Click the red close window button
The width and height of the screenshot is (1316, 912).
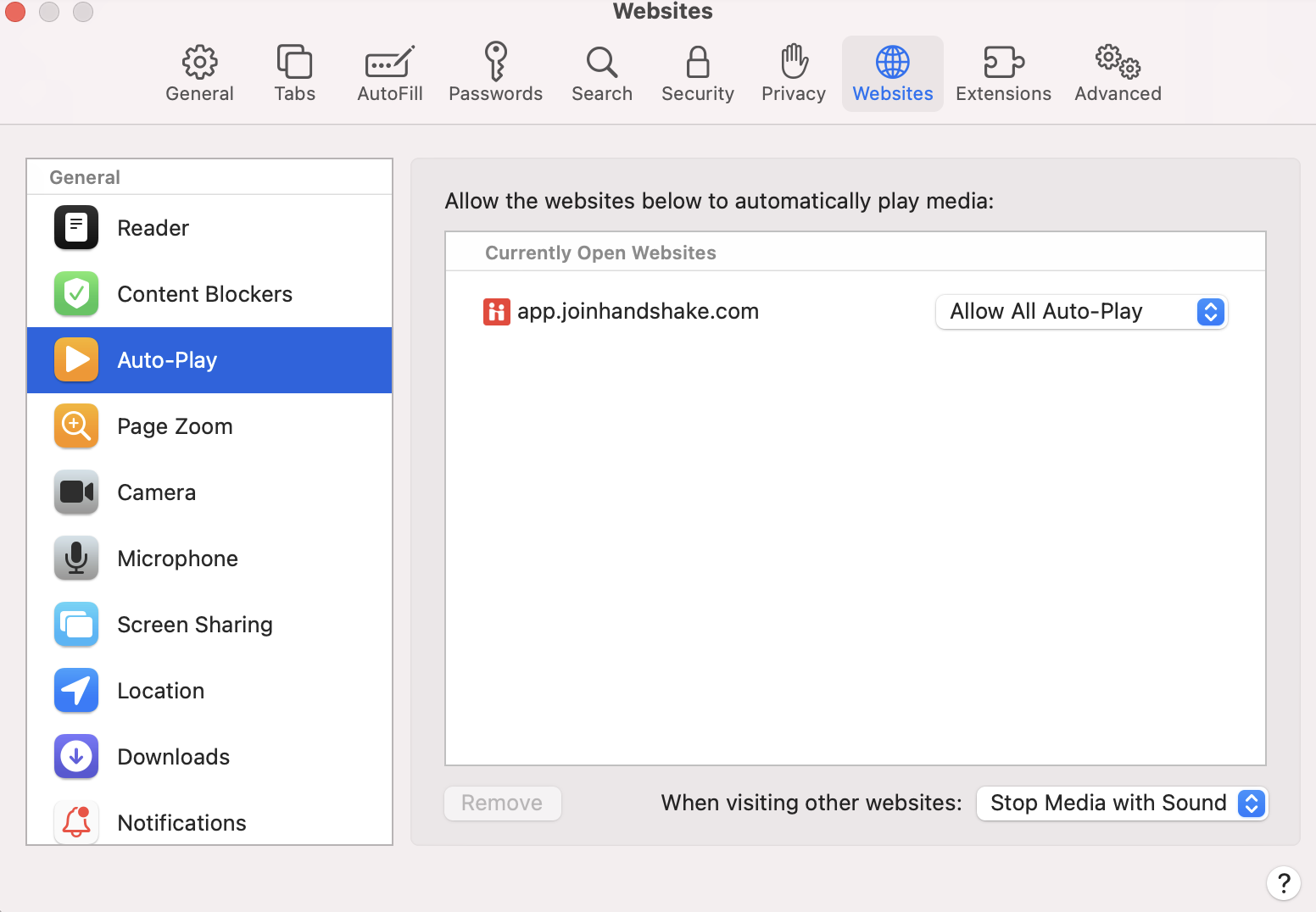pos(15,12)
